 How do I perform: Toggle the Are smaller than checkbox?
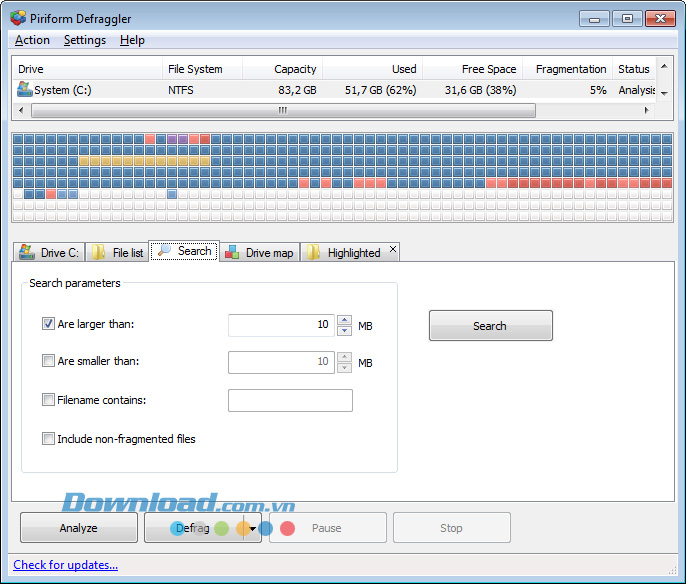point(48,360)
